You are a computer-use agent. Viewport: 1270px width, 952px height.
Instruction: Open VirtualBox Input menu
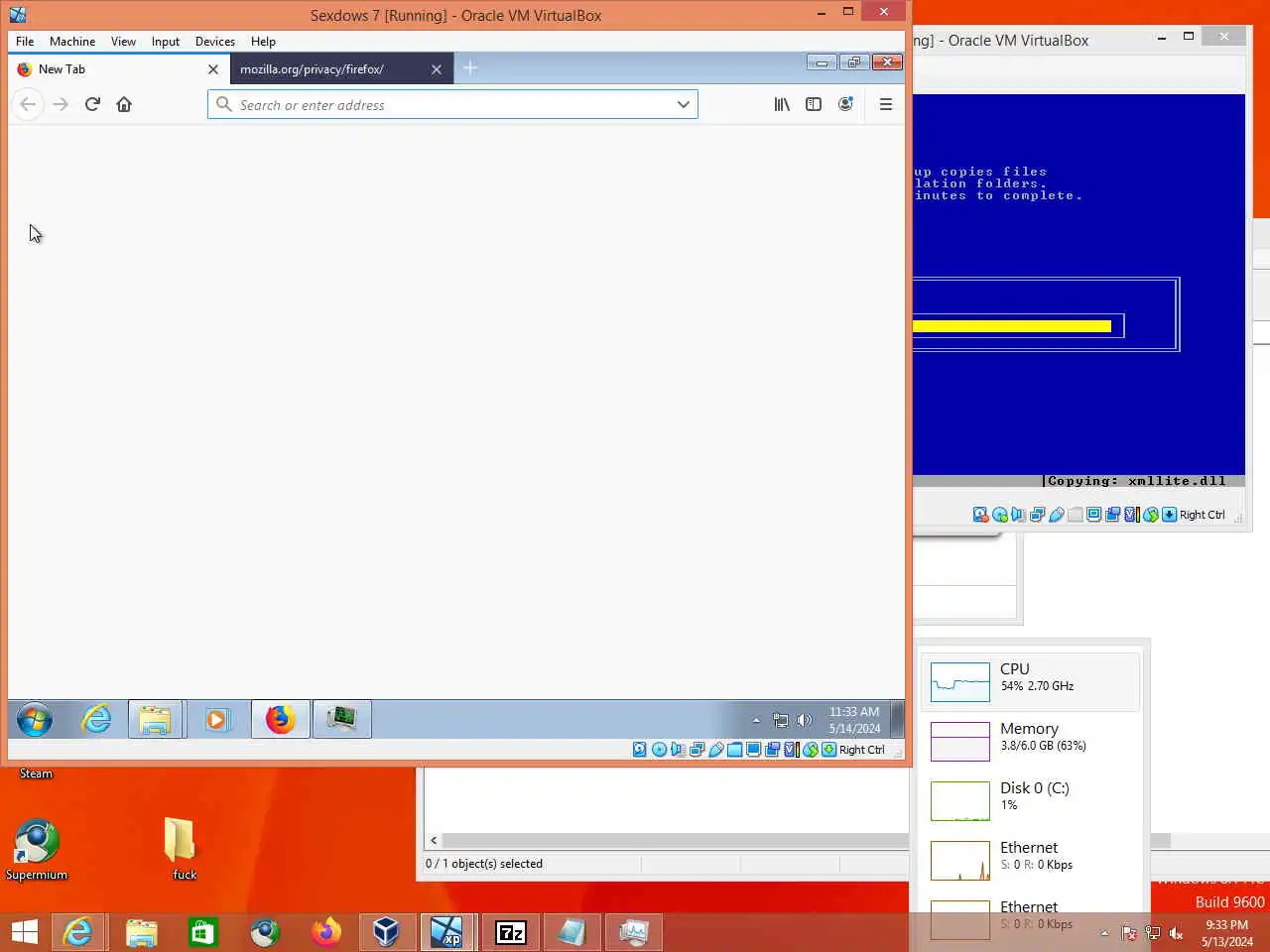pos(166,42)
